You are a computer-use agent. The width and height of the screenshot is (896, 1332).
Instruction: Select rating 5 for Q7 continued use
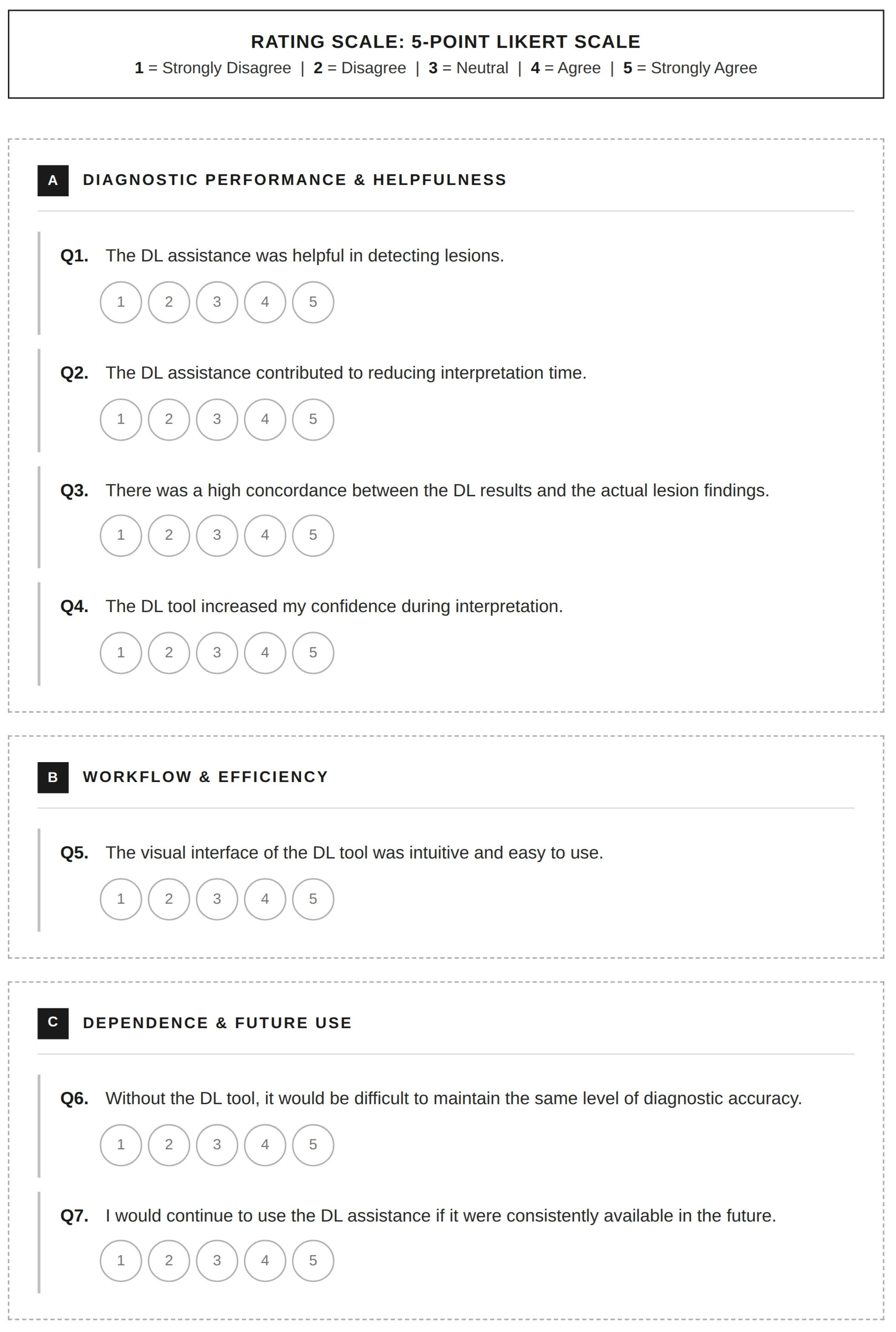[313, 1261]
